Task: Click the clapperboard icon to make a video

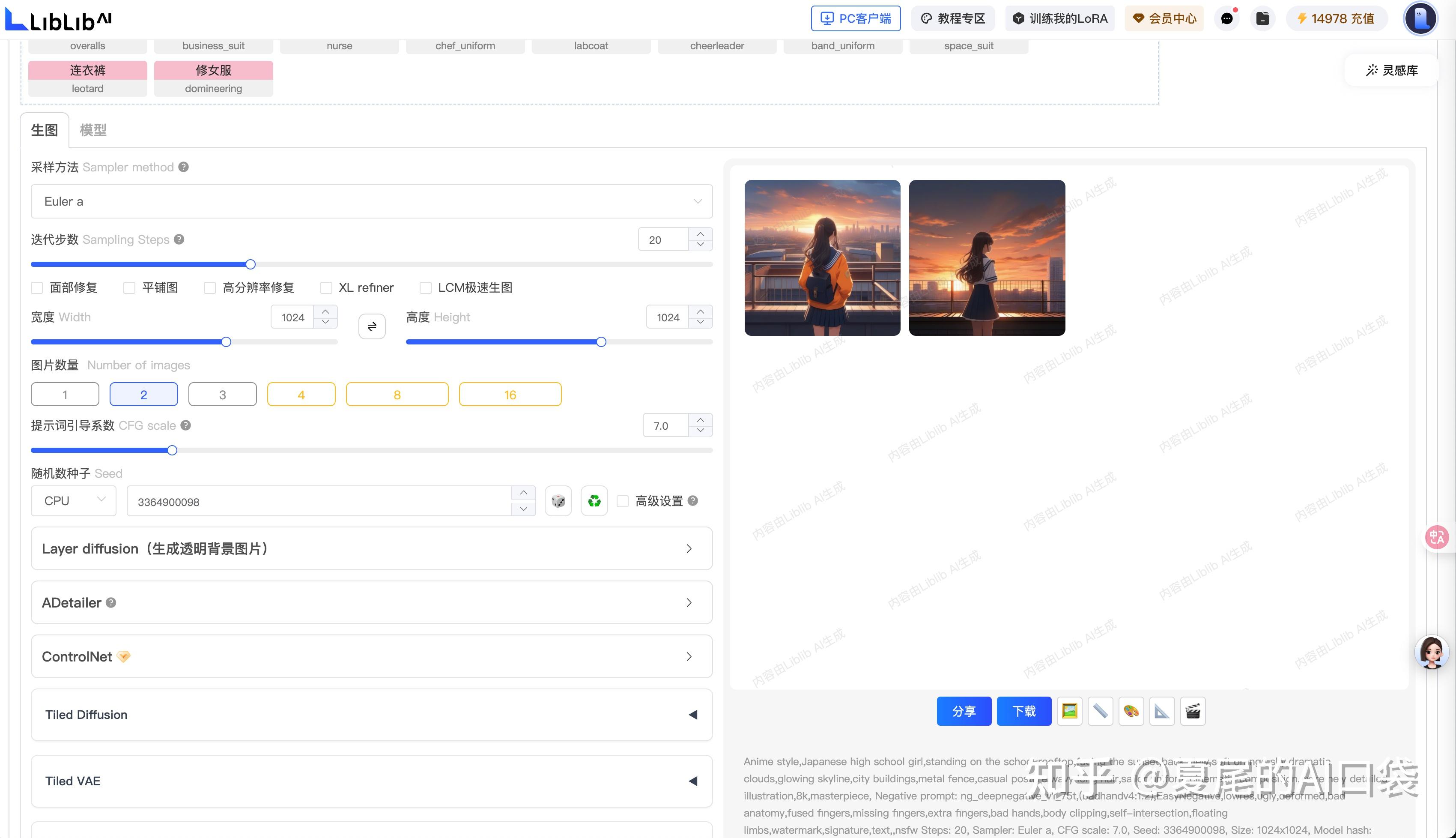Action: point(1193,711)
